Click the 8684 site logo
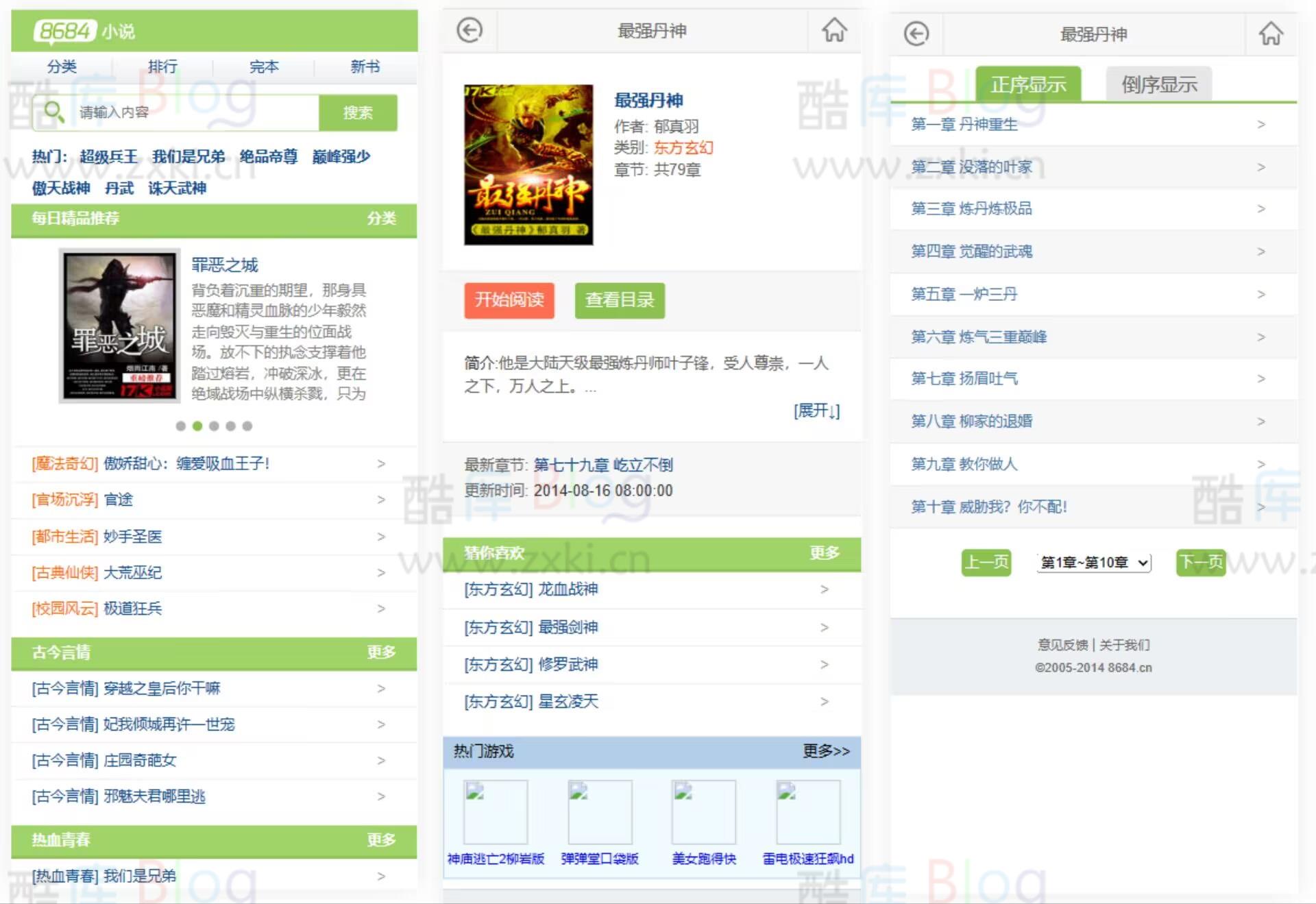 64,31
